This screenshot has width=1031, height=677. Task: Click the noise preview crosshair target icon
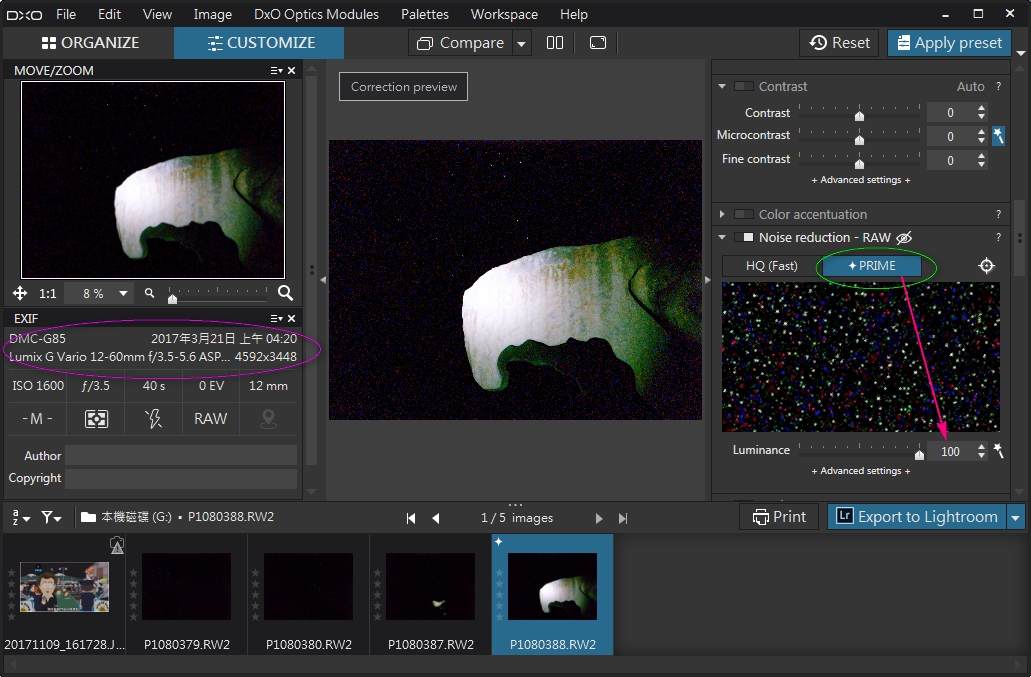click(x=987, y=266)
